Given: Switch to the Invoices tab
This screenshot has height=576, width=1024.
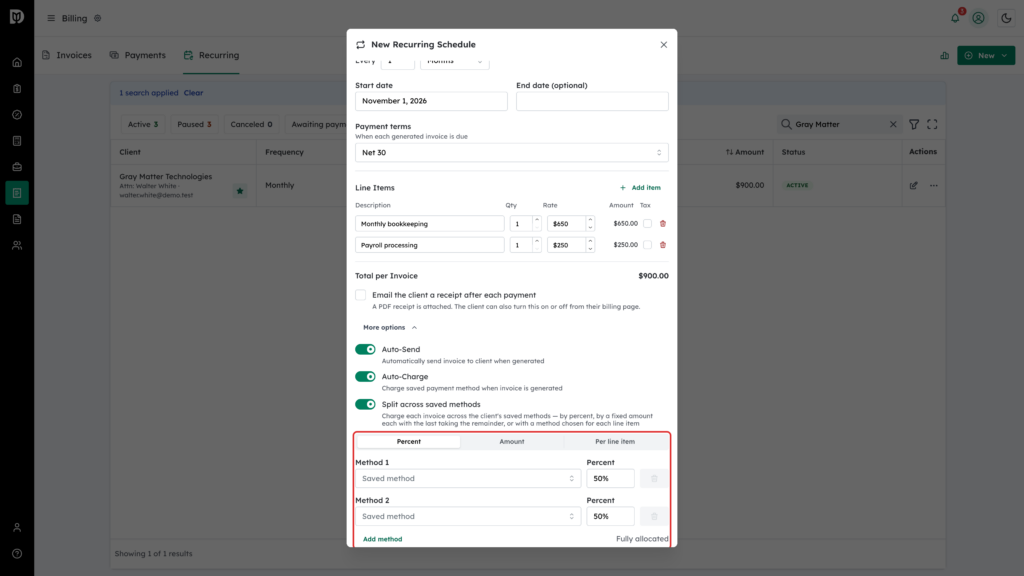Looking at the screenshot, I should coord(67,56).
